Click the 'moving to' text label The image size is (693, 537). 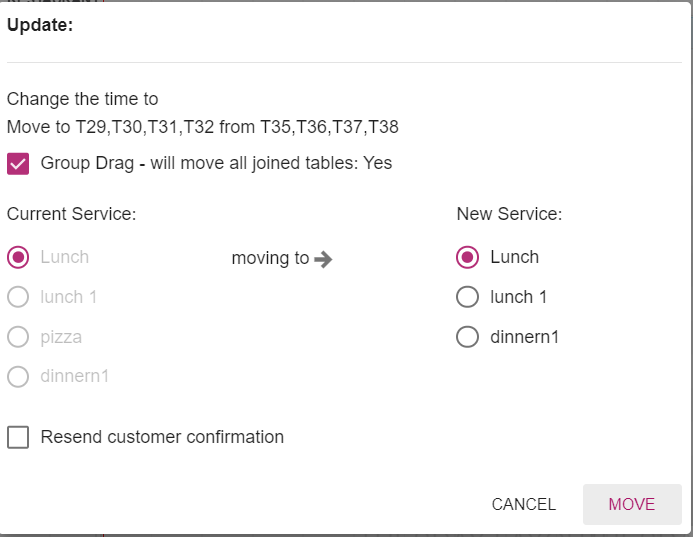click(x=270, y=258)
